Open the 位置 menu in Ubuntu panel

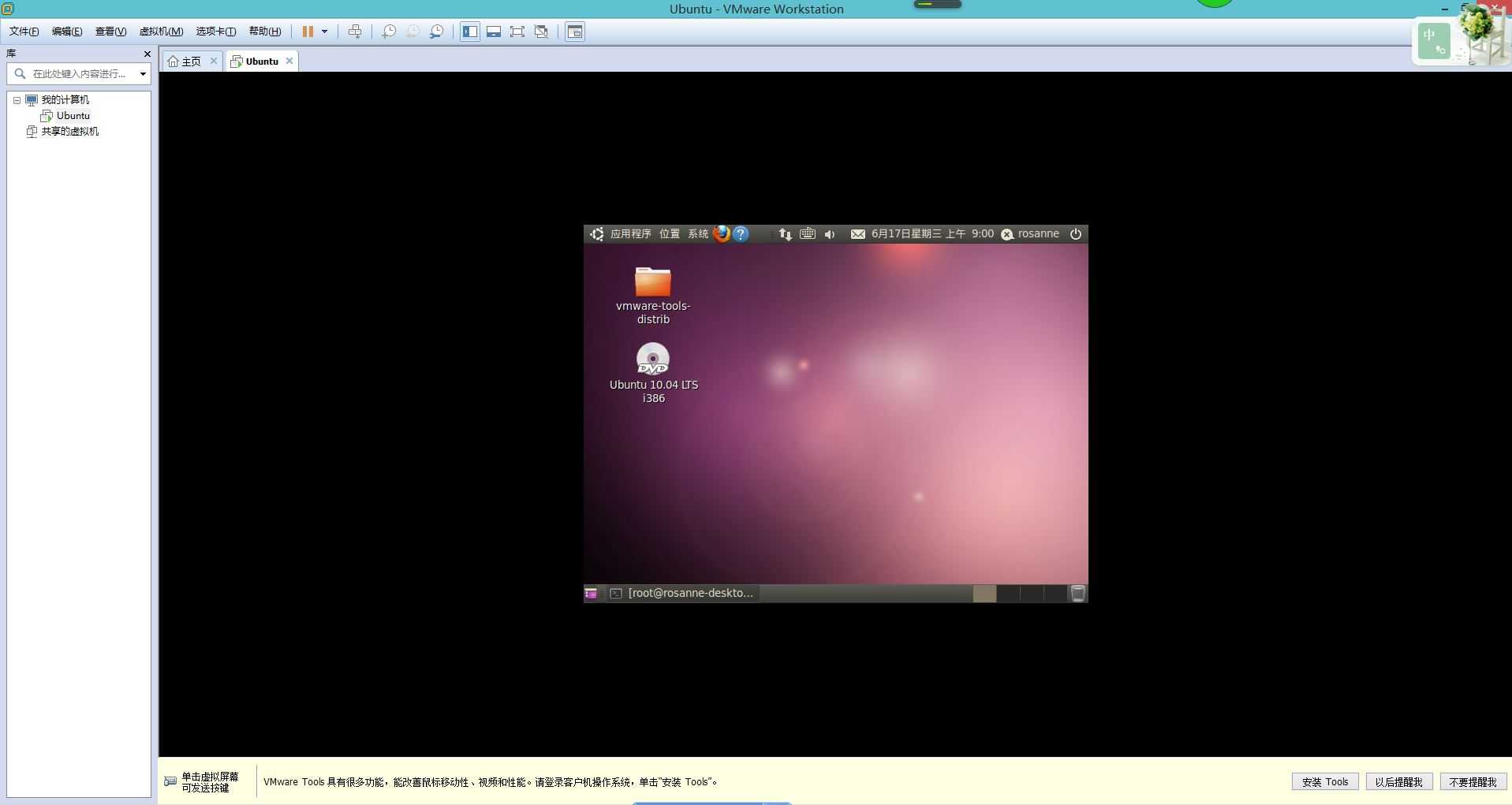(670, 234)
